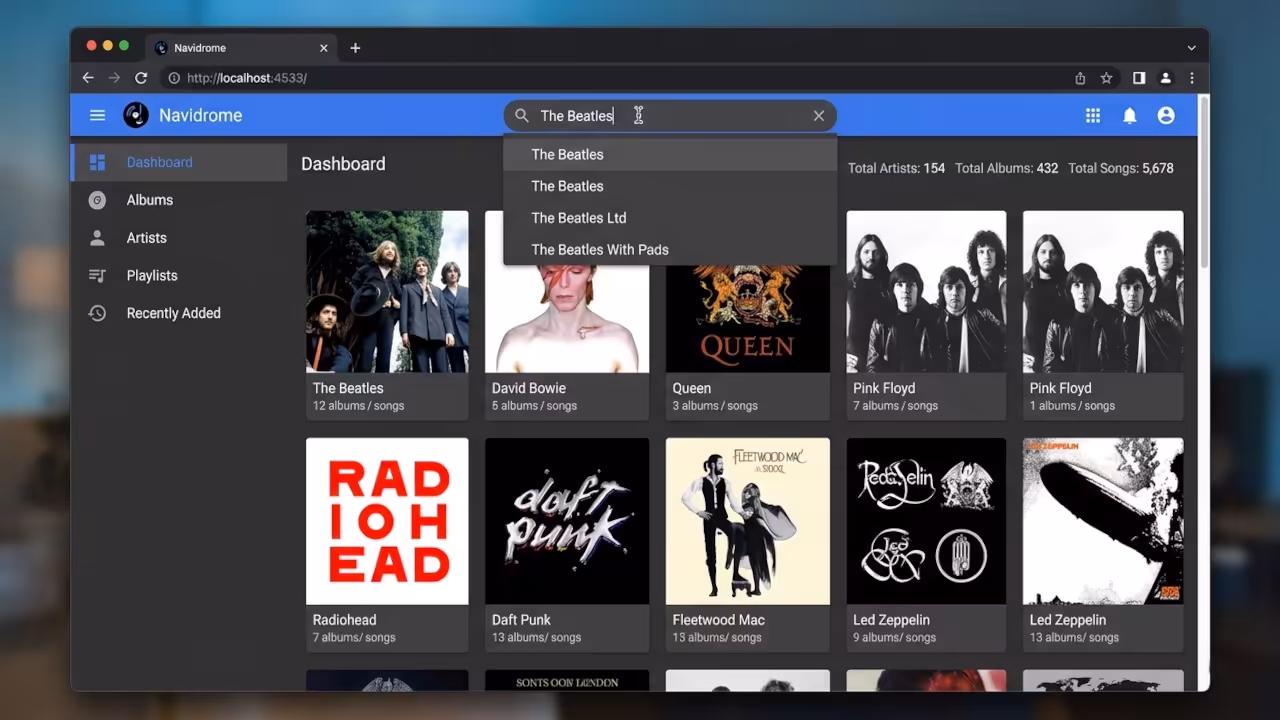Image resolution: width=1280 pixels, height=720 pixels.
Task: Open Recently Added in the sidebar
Action: tap(179, 313)
